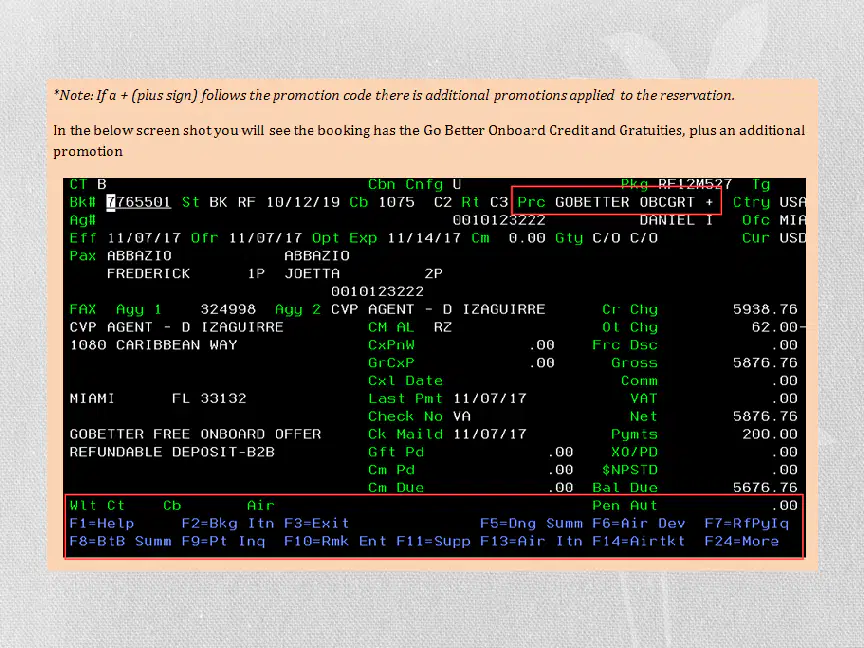
Task: Select F7=RfPyIq function label
Action: [747, 523]
